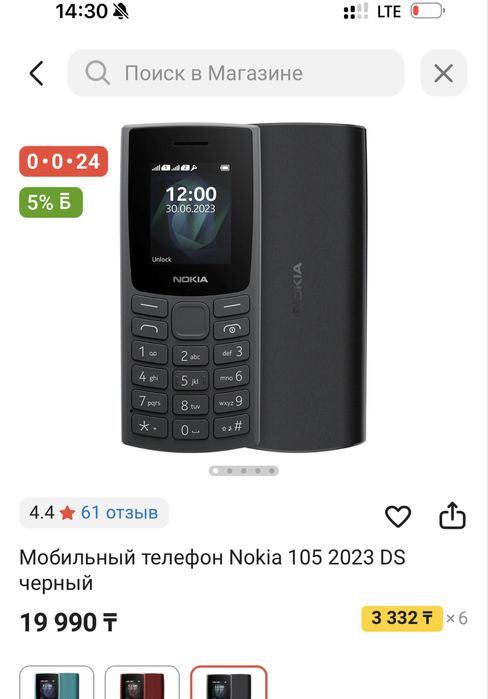This screenshot has height=699, width=488.
Task: Open the 61 отзыв reviews link
Action: tap(119, 513)
